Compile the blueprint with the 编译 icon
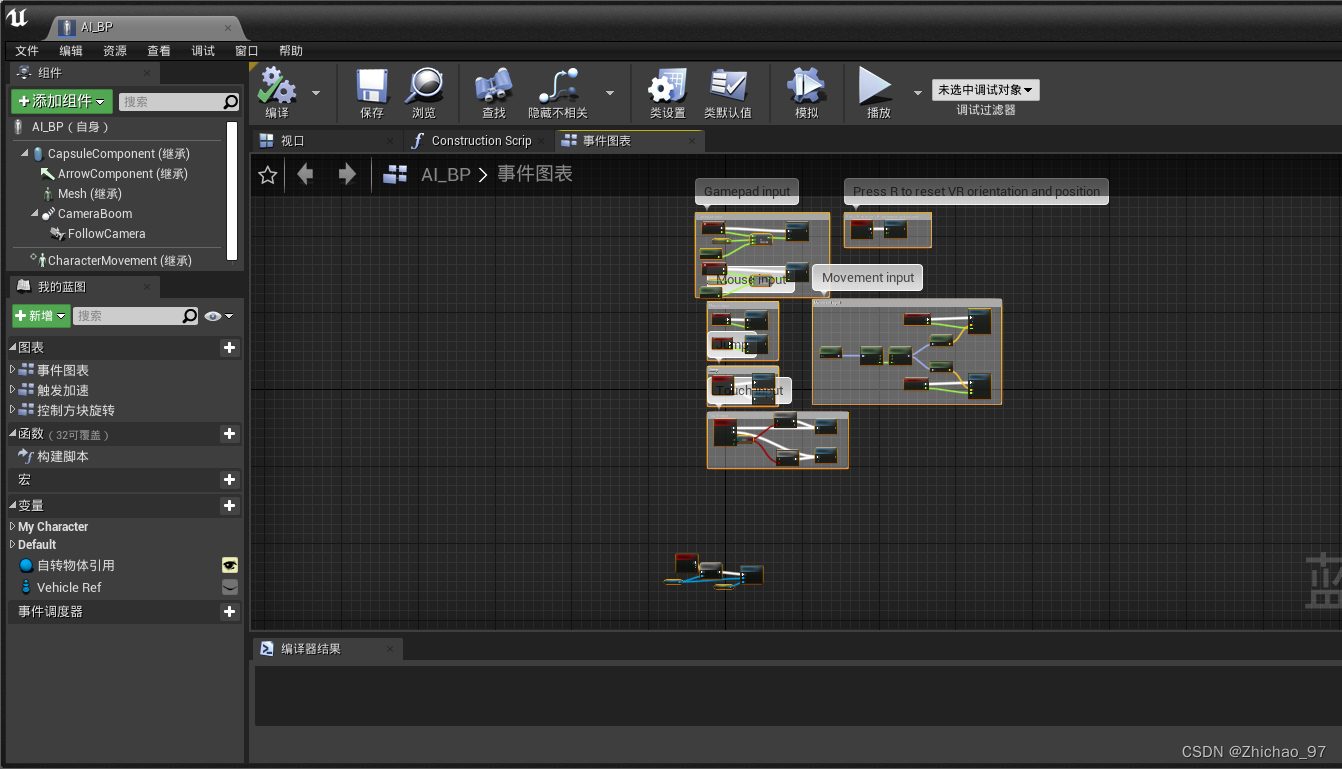This screenshot has height=769, width=1342. [276, 90]
